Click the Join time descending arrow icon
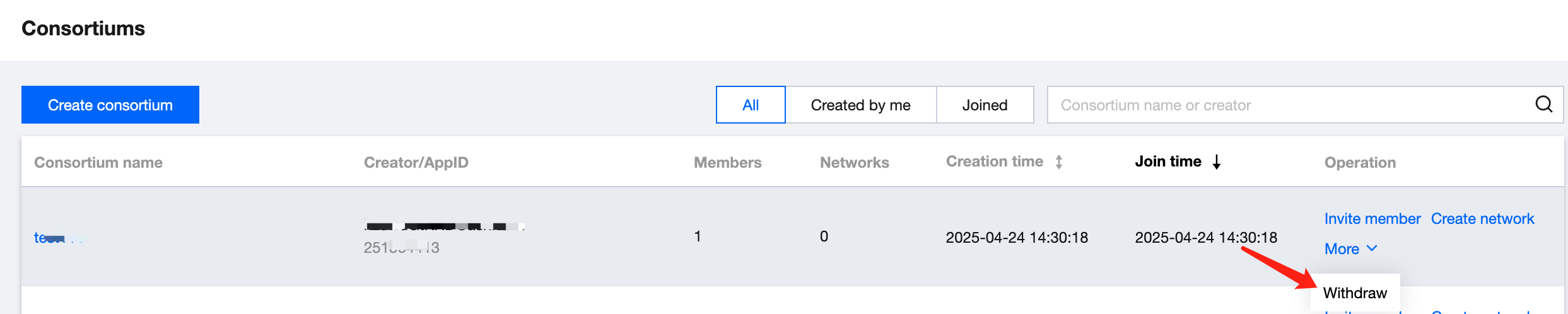 (1217, 162)
